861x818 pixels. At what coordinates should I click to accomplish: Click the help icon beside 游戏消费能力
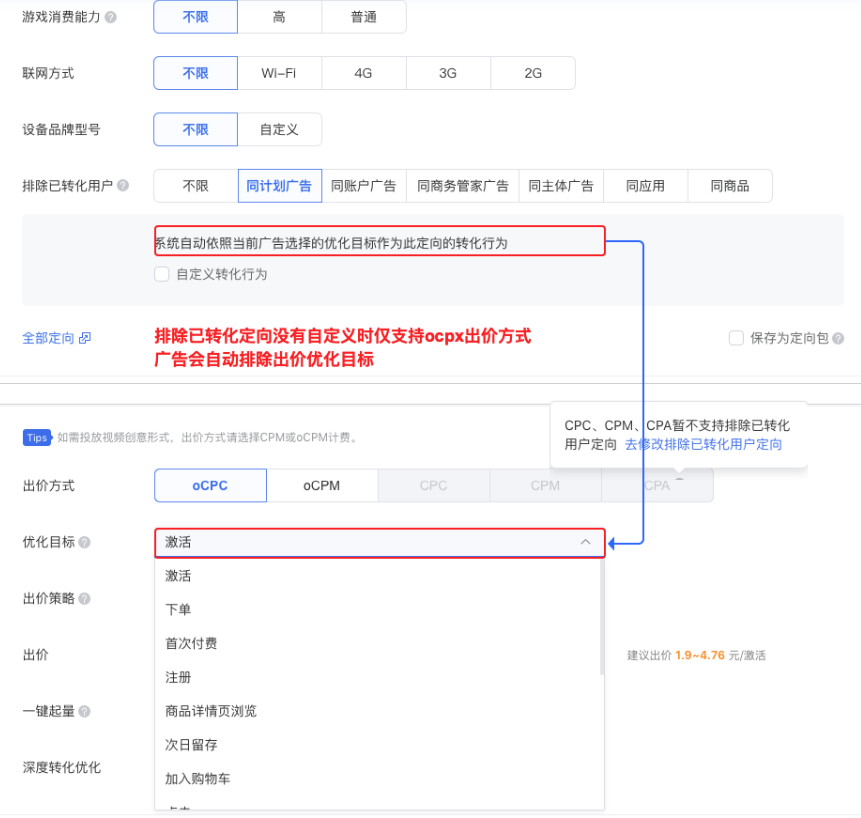pyautogui.click(x=112, y=17)
